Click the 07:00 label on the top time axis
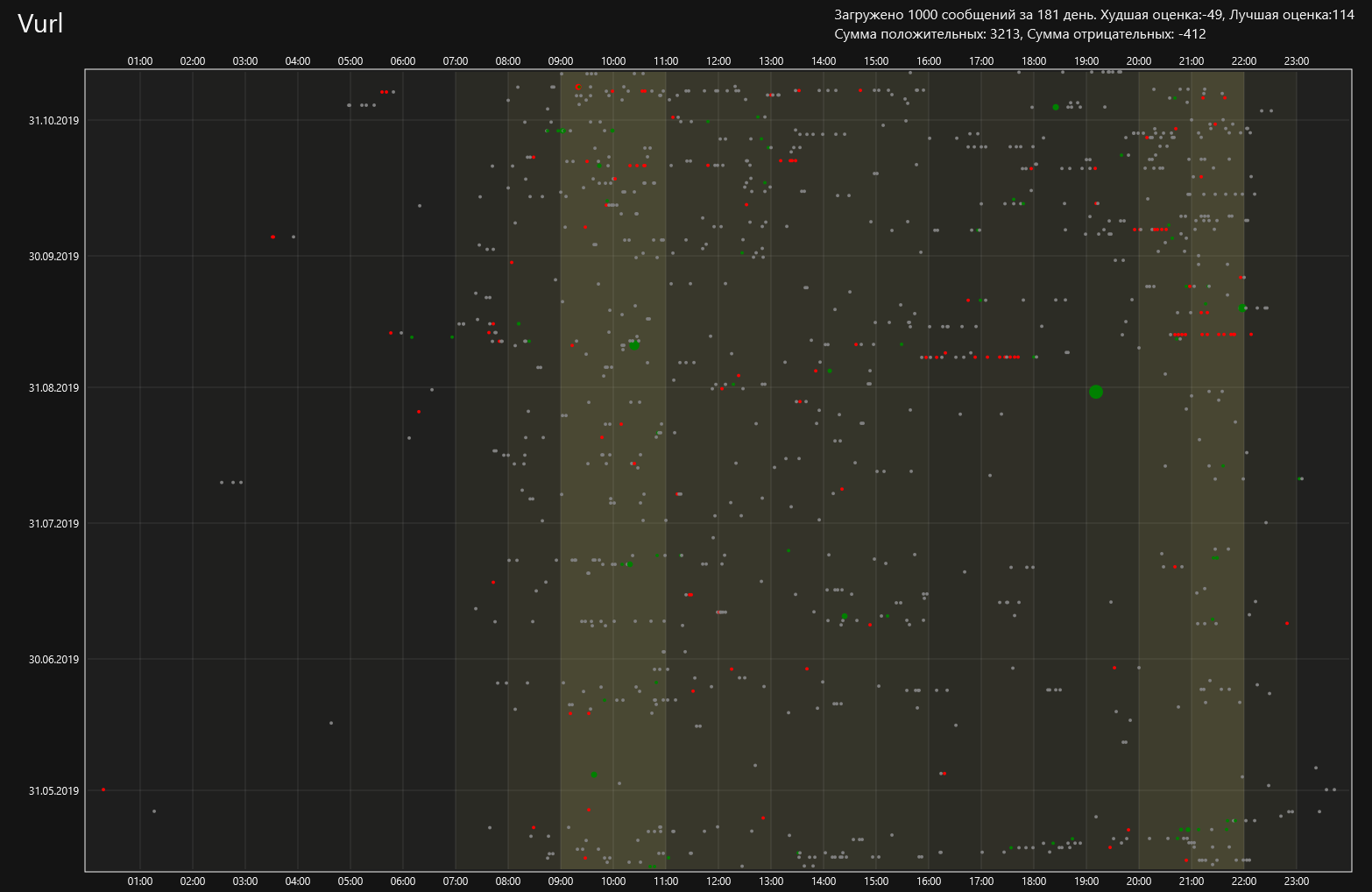This screenshot has width=1372, height=892. [456, 60]
